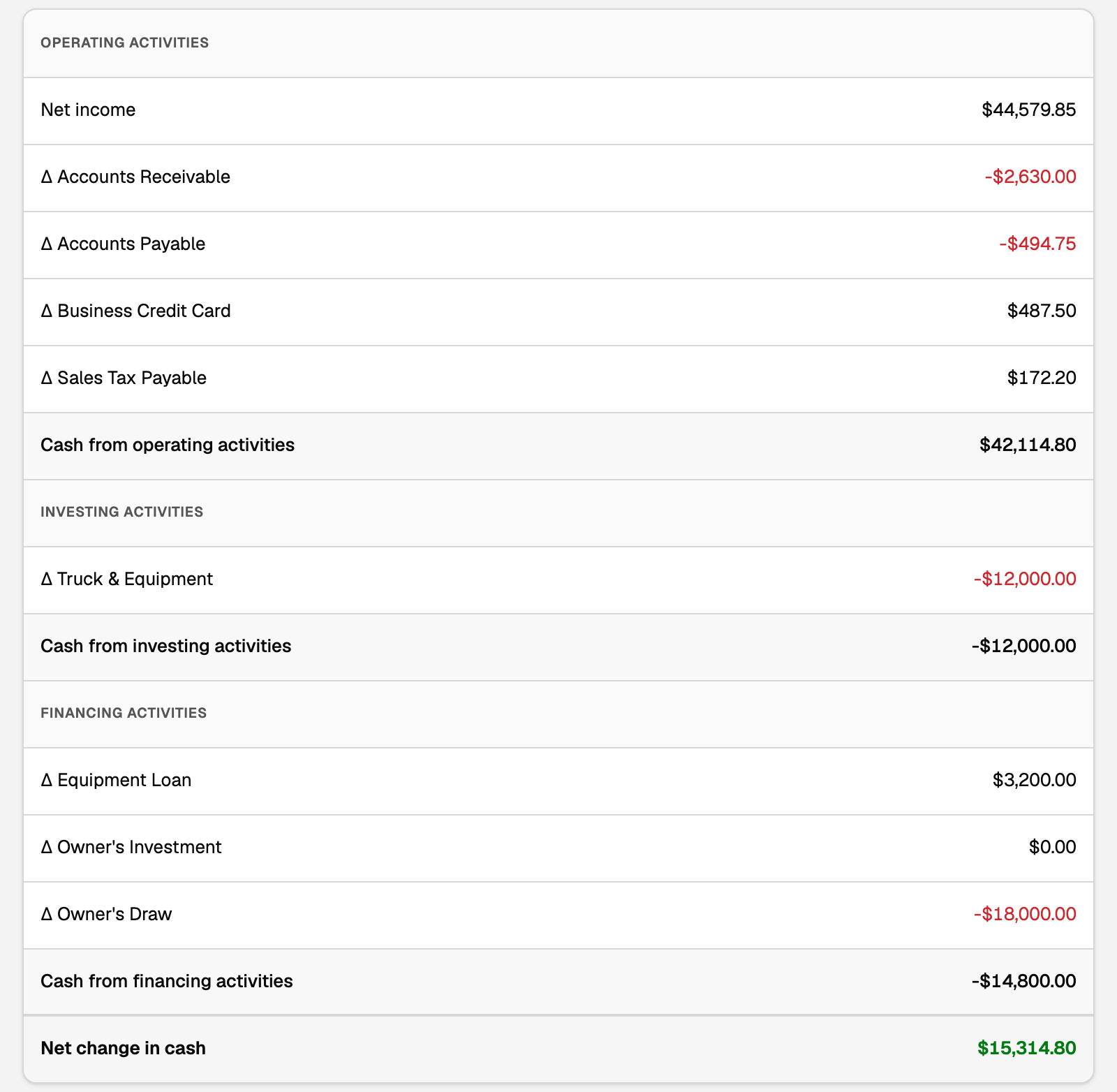
Task: Select the Δ Owner's Draw label
Action: point(106,914)
